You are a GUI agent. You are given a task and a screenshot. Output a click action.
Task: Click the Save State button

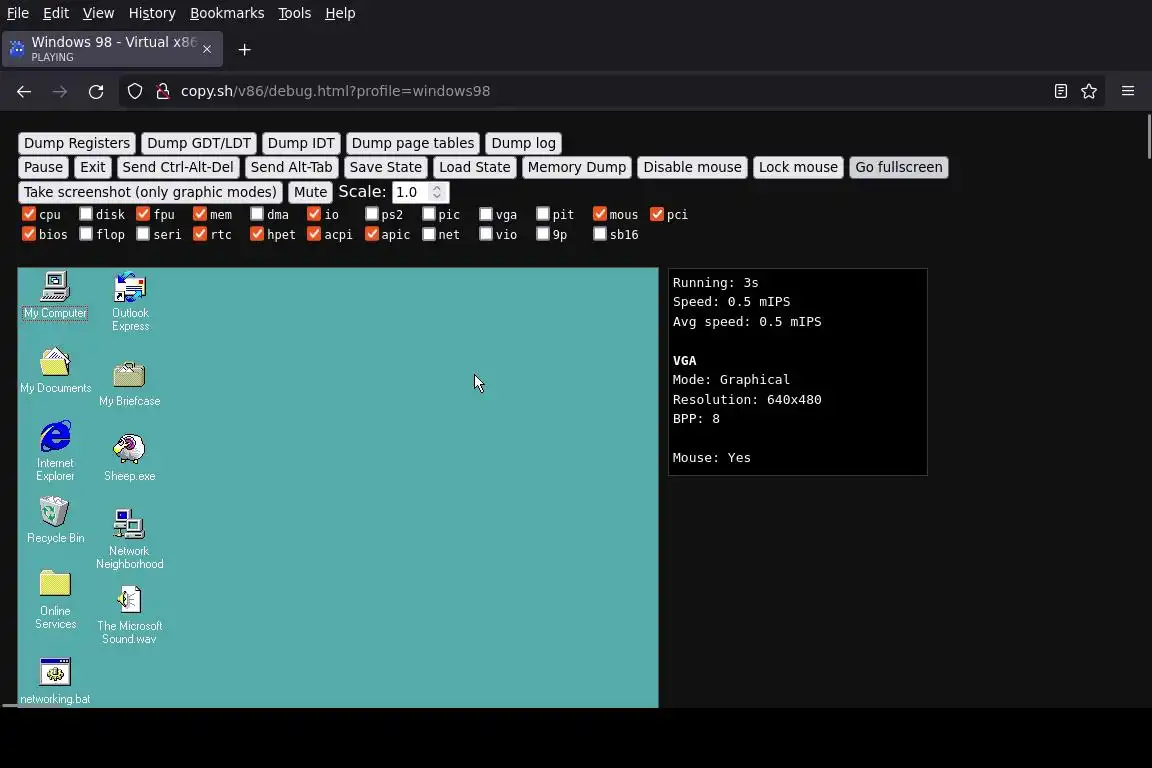386,168
